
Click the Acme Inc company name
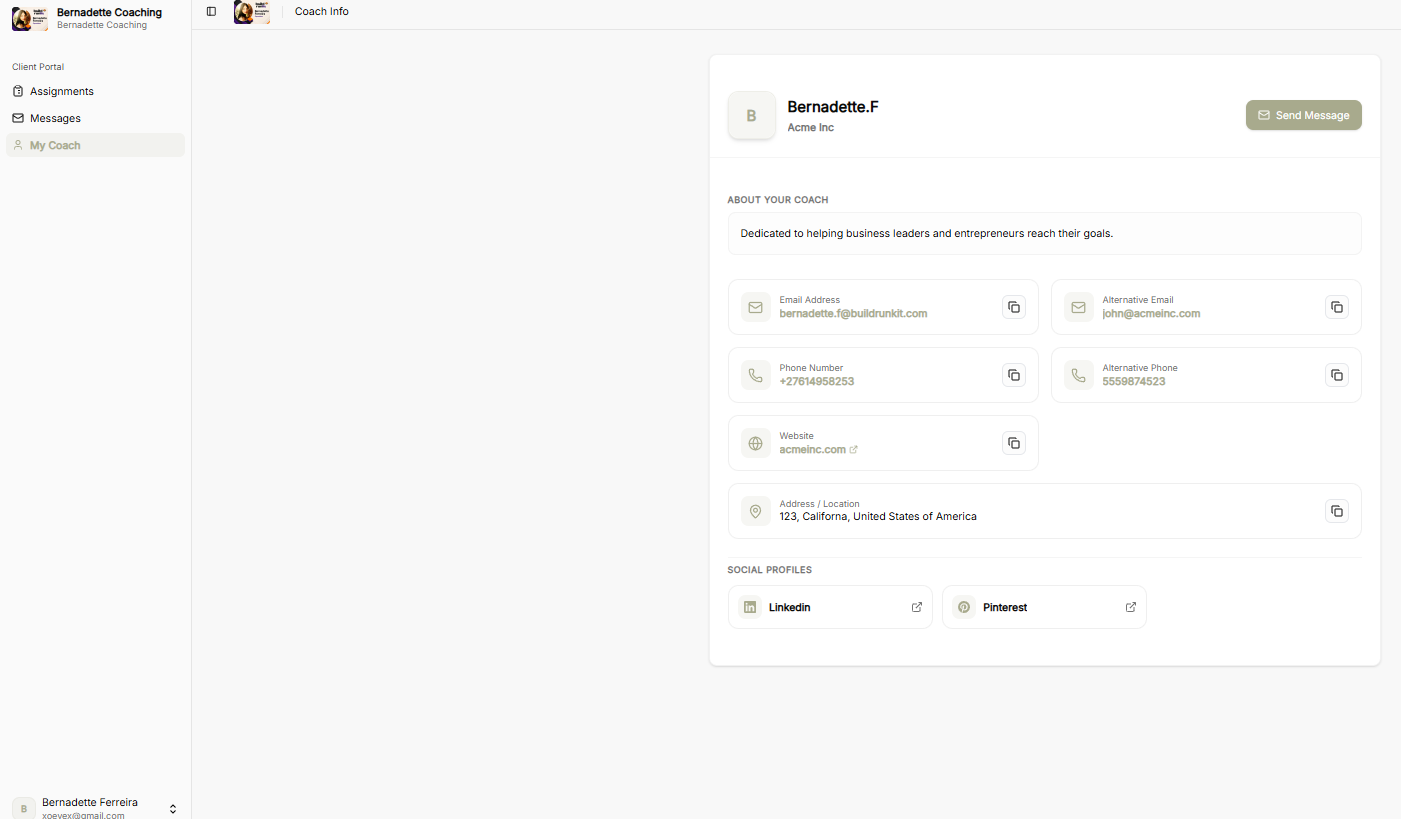[811, 128]
